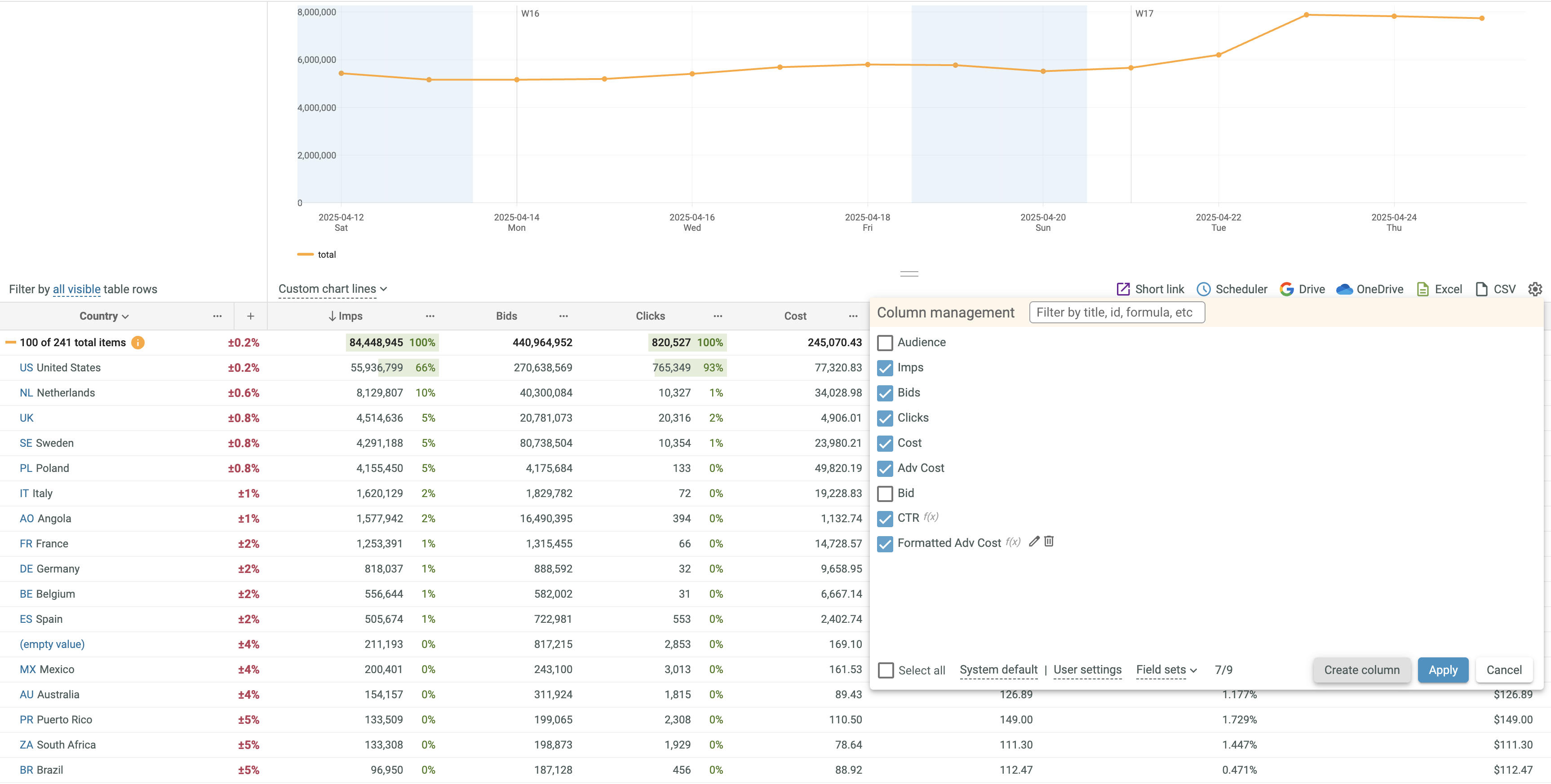The width and height of the screenshot is (1551, 784).
Task: Click the info icon beside total items
Action: pyautogui.click(x=138, y=342)
